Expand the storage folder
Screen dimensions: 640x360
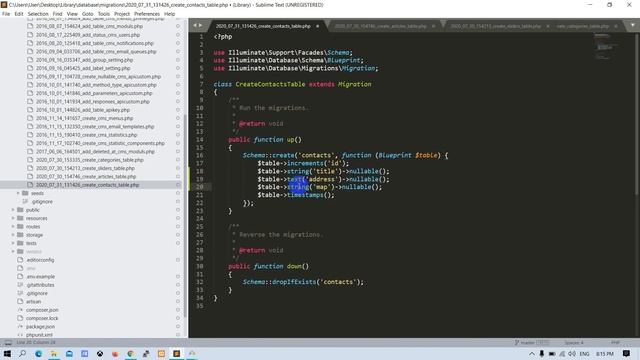click(13, 235)
